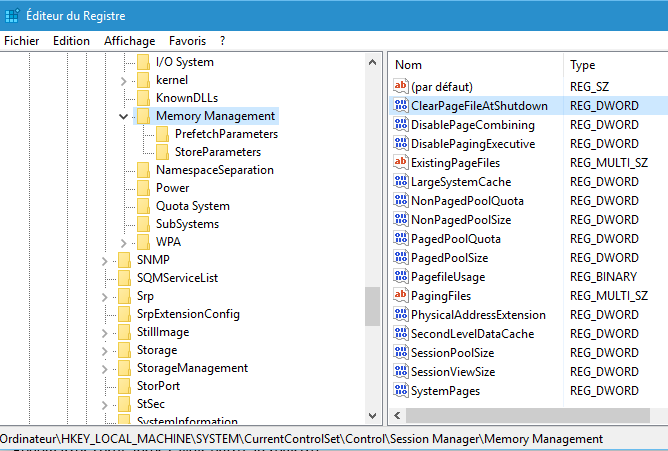The image size is (668, 451).
Task: Collapse the Memory Management tree node
Action: (123, 116)
